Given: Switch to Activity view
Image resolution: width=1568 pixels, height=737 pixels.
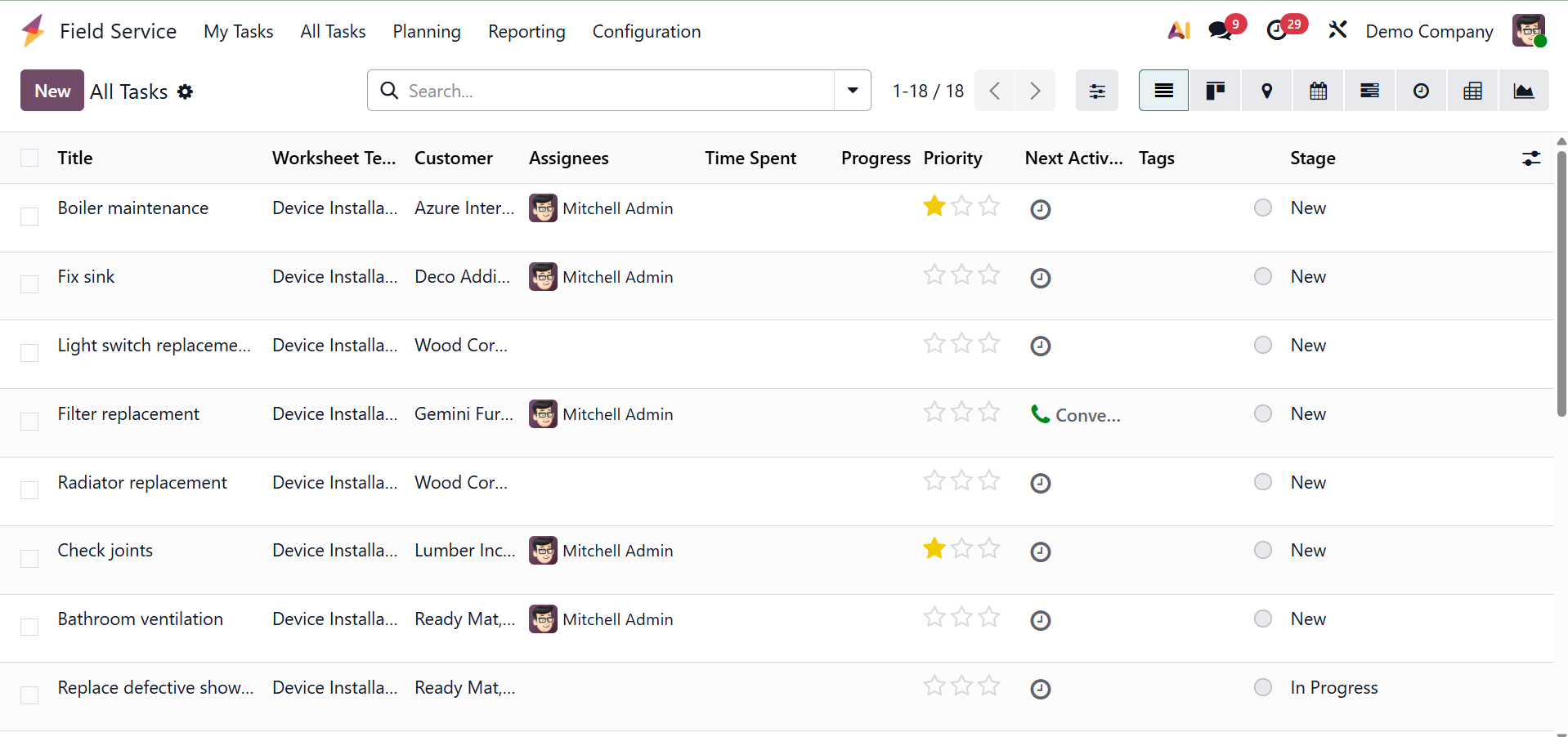Looking at the screenshot, I should point(1421,91).
